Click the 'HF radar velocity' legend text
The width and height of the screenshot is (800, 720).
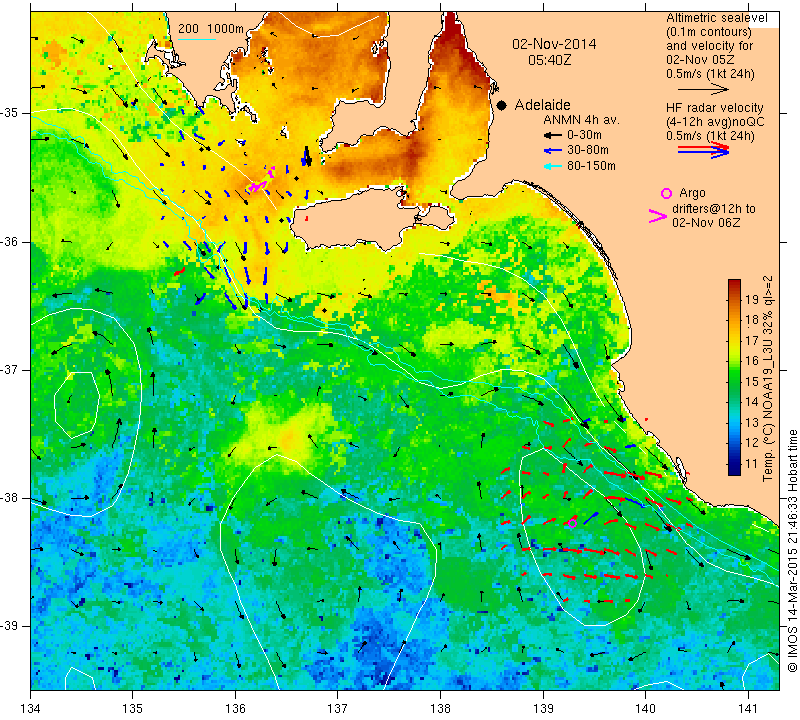(715, 108)
